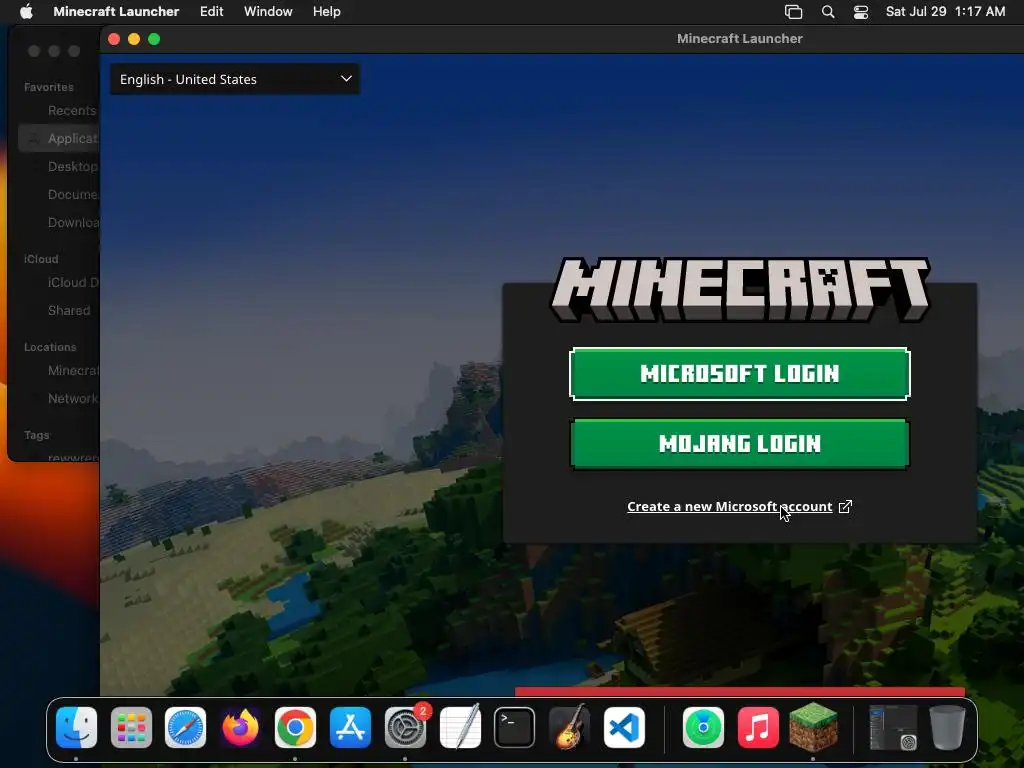Click the Microsoft Login button
The height and width of the screenshot is (768, 1024).
pyautogui.click(x=740, y=374)
